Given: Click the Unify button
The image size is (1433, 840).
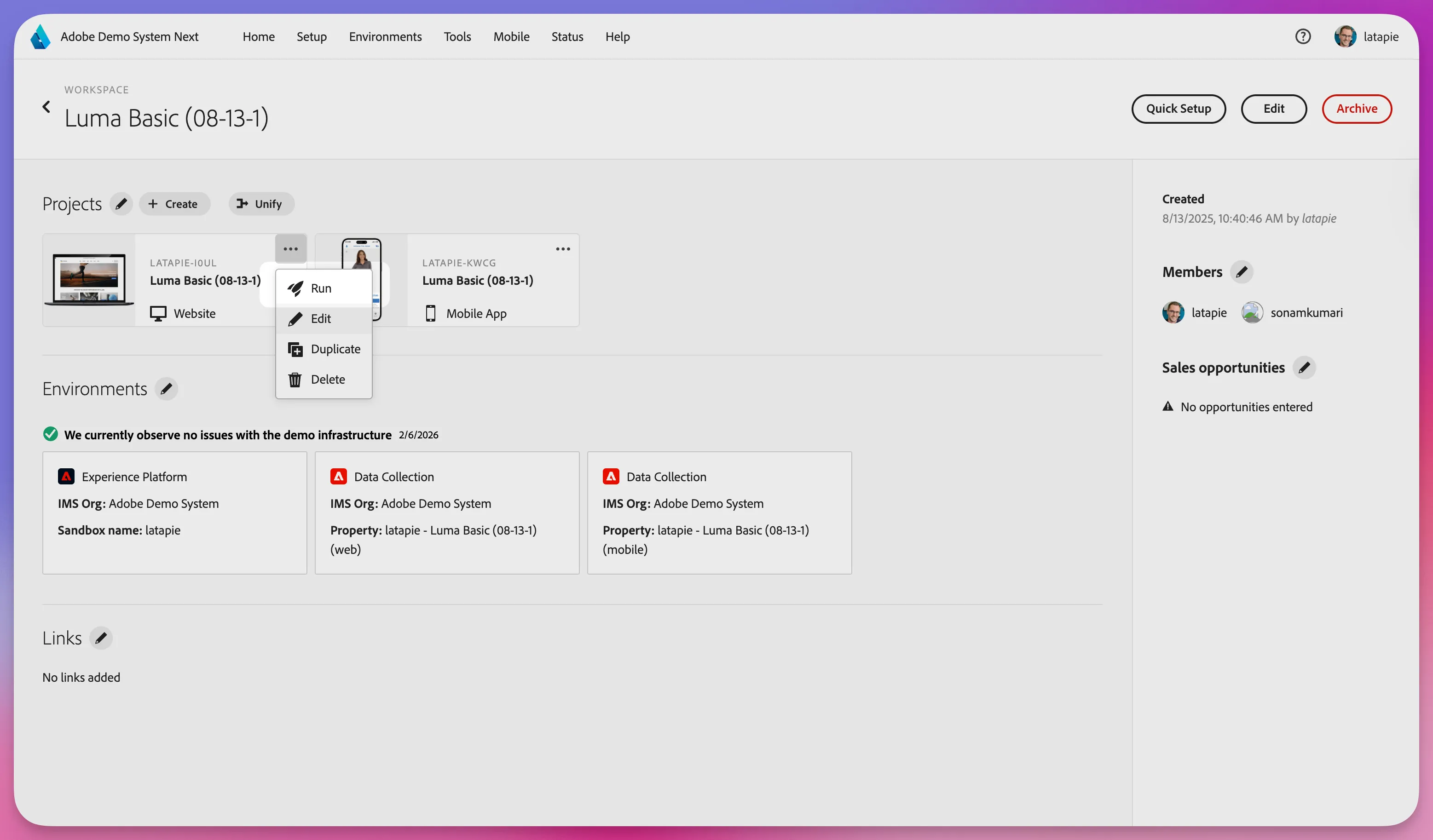Looking at the screenshot, I should pos(261,204).
